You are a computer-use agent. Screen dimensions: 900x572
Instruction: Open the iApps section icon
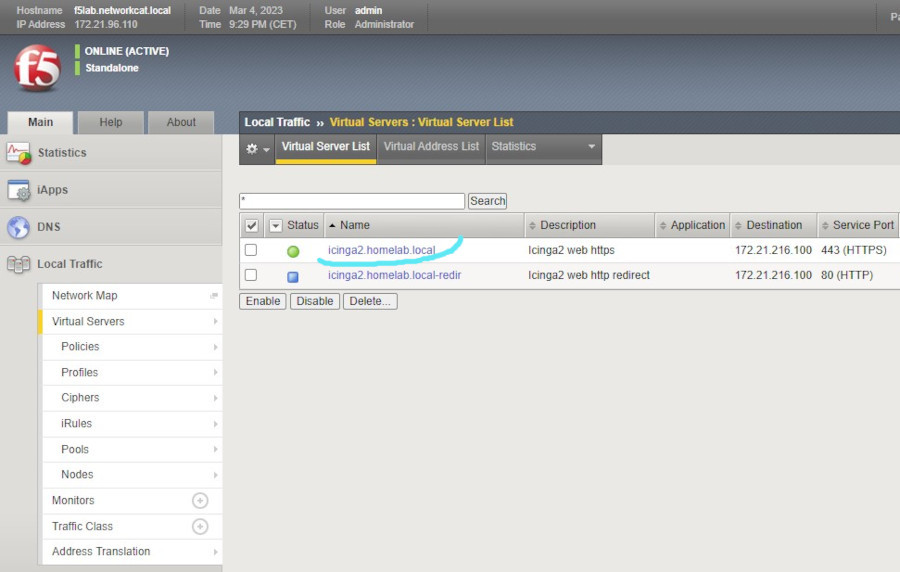(18, 190)
